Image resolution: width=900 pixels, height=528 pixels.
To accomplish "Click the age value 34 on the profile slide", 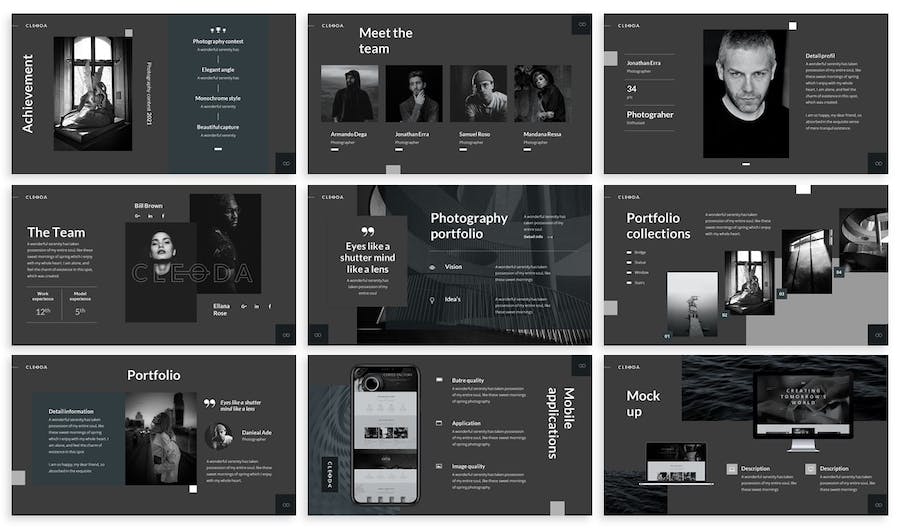I will pos(631,88).
